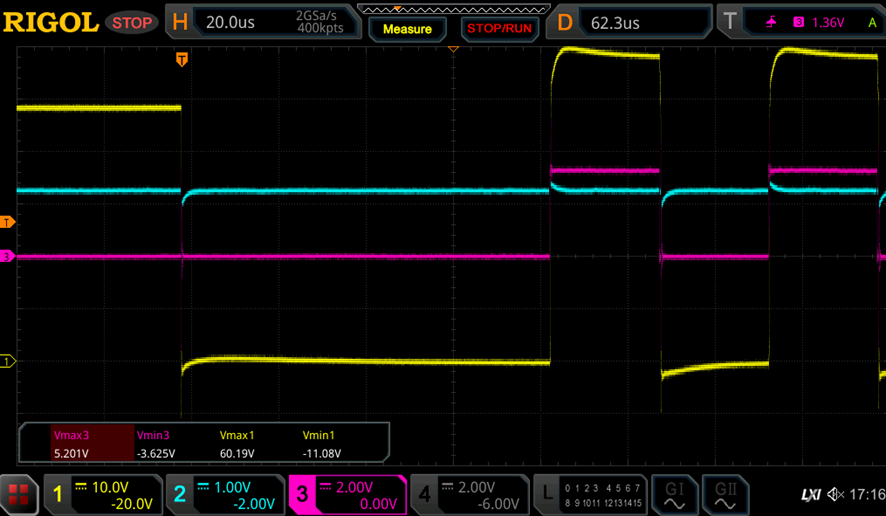Select trigger level 1.36V value
886x516 pixels.
point(828,23)
